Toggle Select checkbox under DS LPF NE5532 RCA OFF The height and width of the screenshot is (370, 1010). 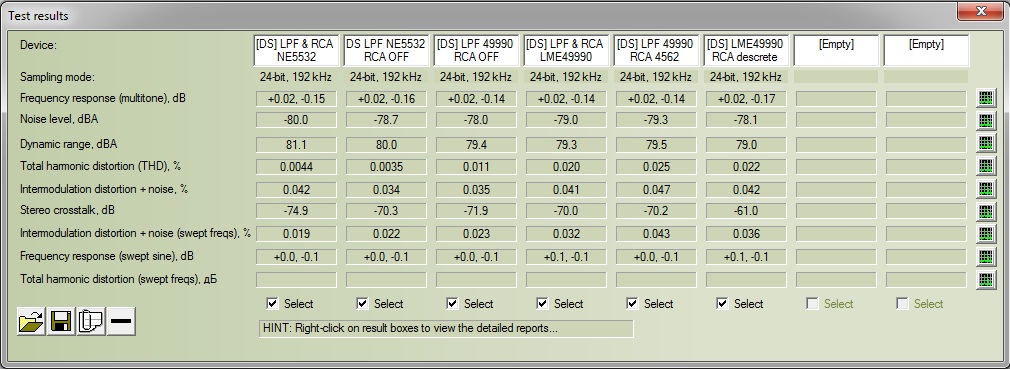363,303
